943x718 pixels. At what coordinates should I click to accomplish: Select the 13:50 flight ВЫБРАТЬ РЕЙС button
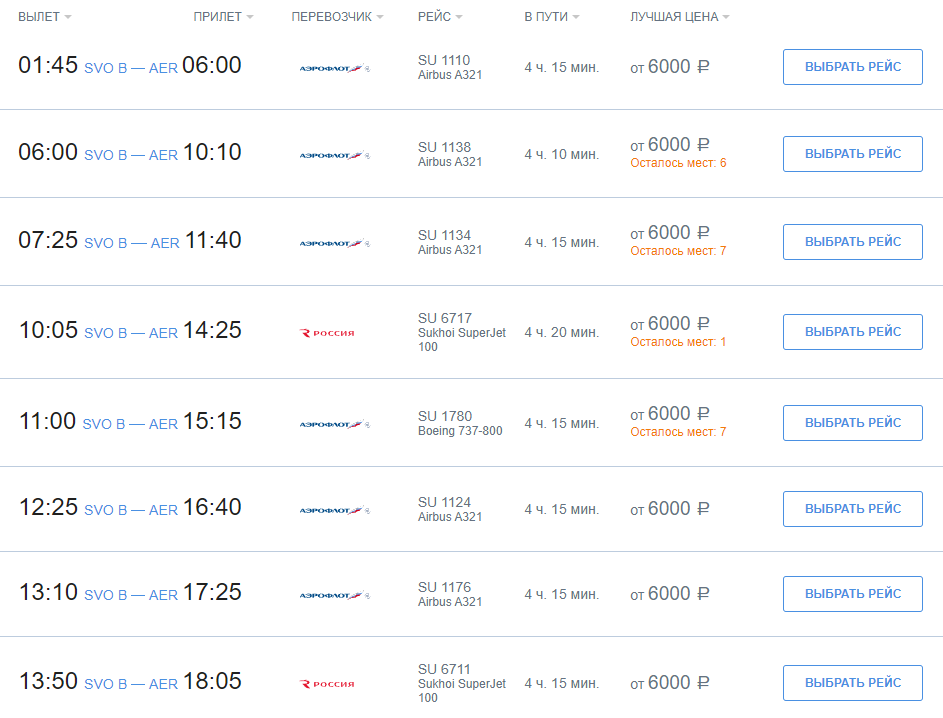tap(853, 683)
